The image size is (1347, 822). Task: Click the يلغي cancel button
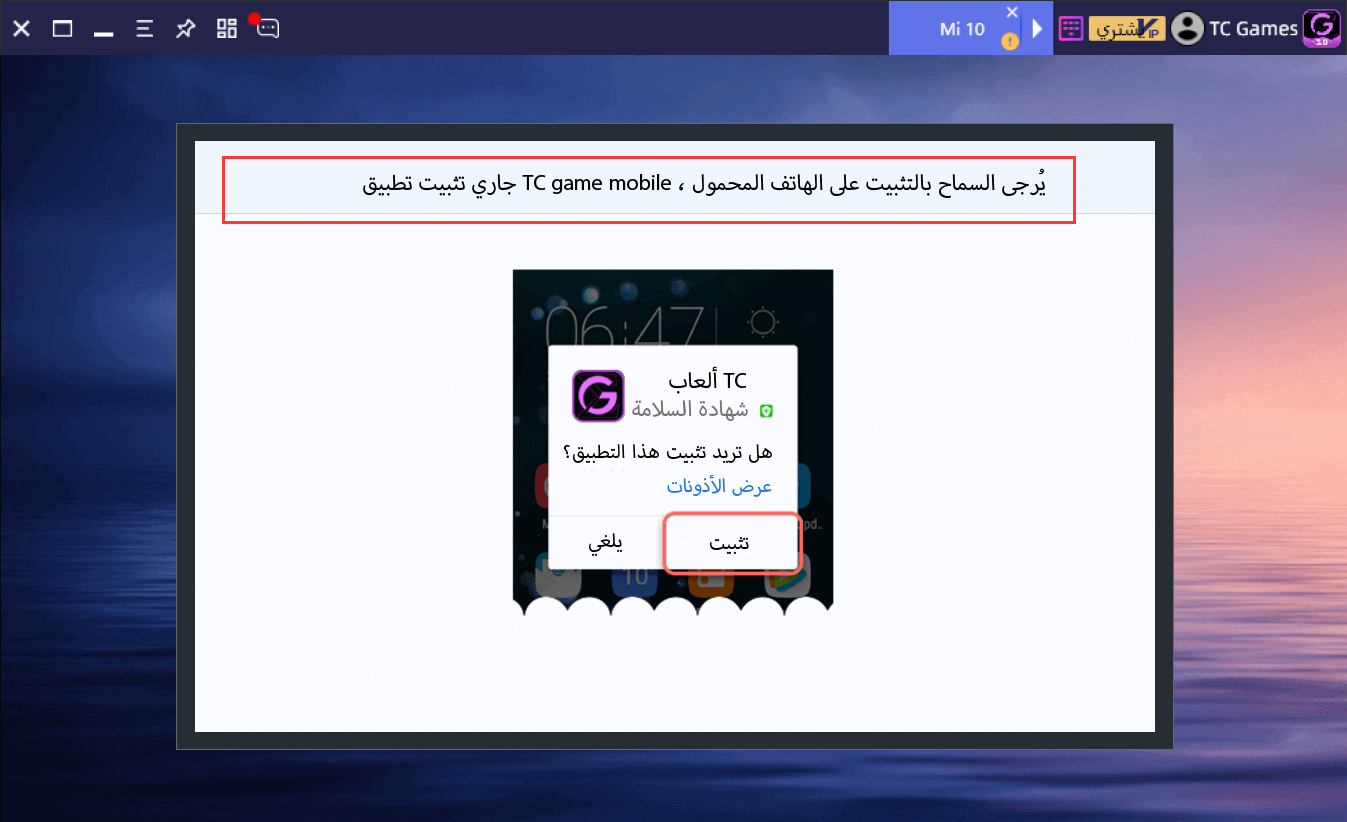pyautogui.click(x=605, y=543)
